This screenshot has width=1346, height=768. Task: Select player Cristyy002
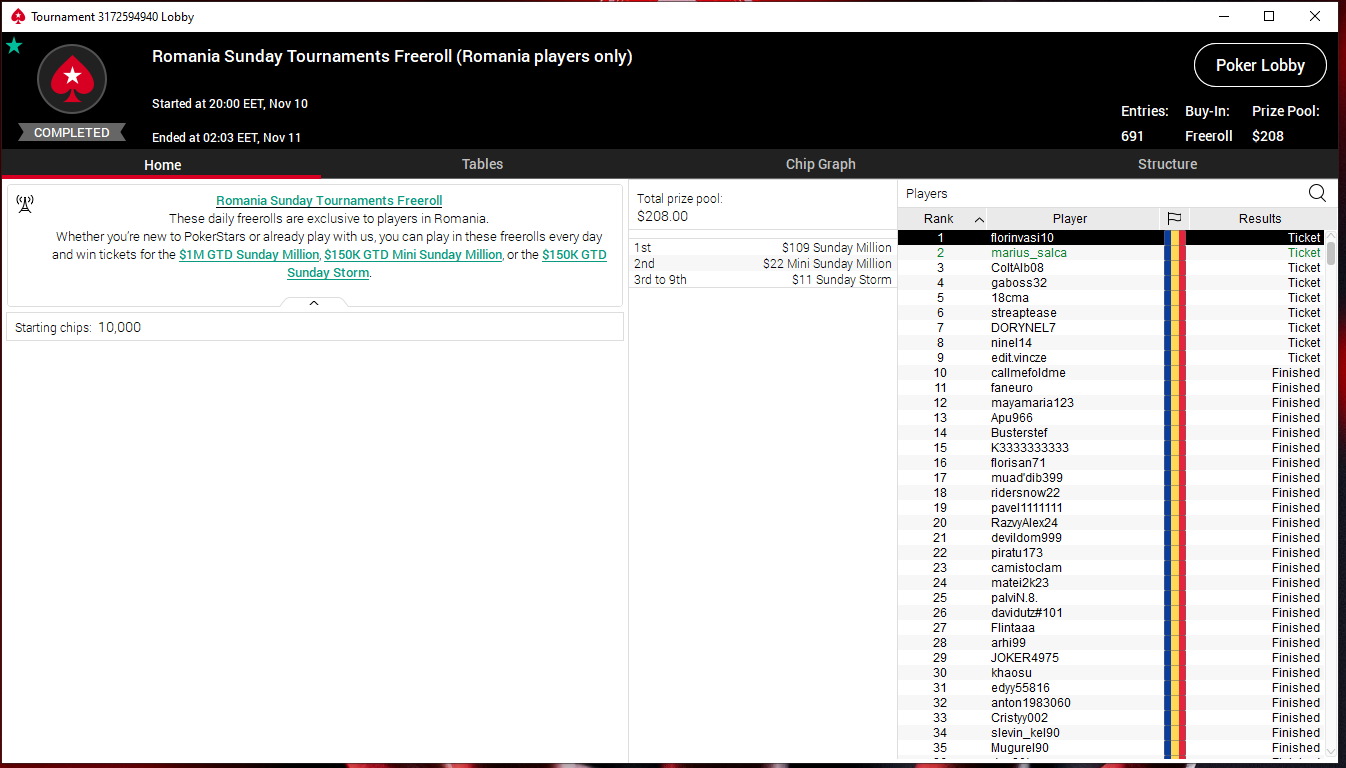[1111, 718]
